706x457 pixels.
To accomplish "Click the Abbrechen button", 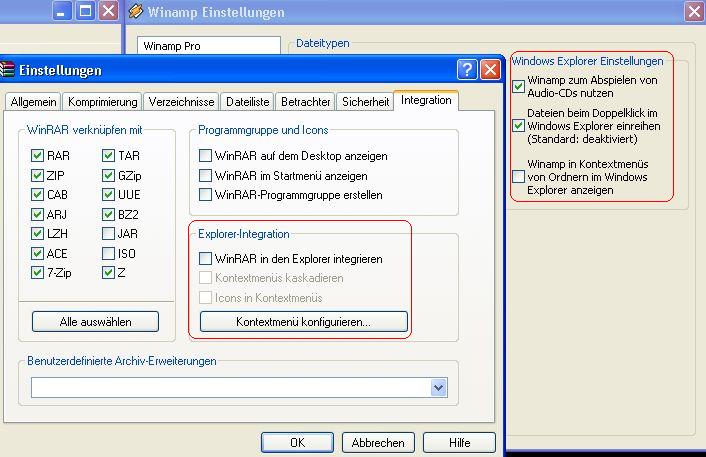I will tap(378, 443).
